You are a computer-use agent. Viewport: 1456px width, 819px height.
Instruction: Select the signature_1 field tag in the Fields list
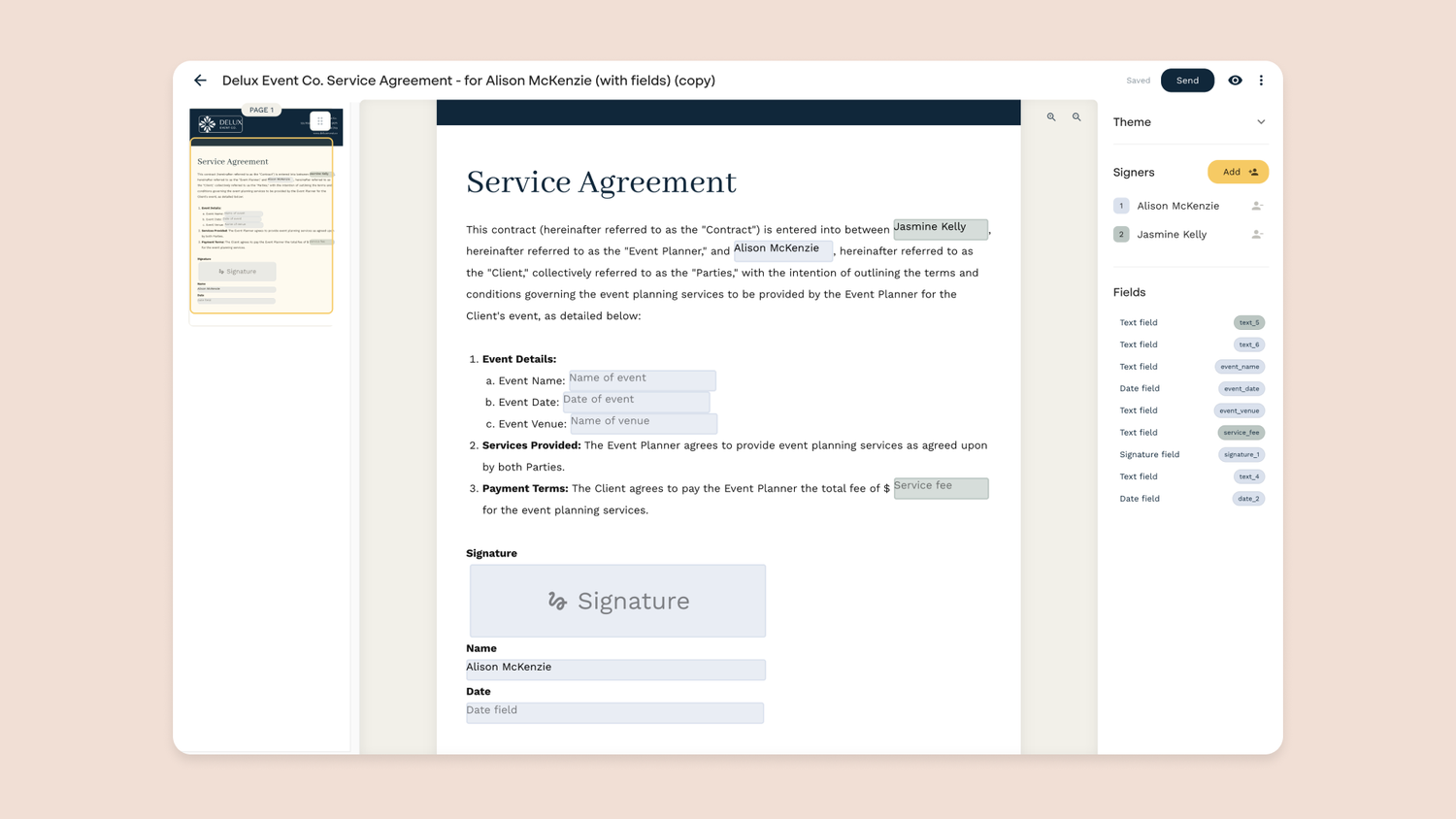[1241, 454]
